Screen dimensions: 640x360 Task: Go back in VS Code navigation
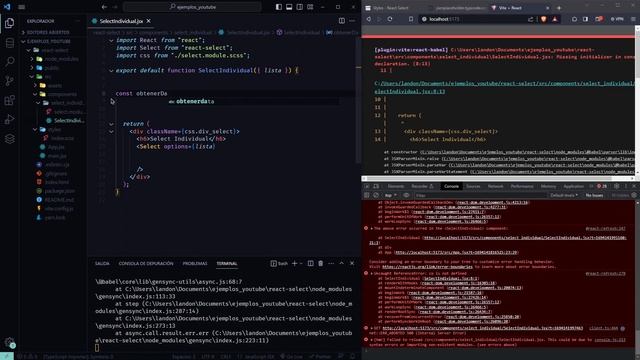point(104,7)
